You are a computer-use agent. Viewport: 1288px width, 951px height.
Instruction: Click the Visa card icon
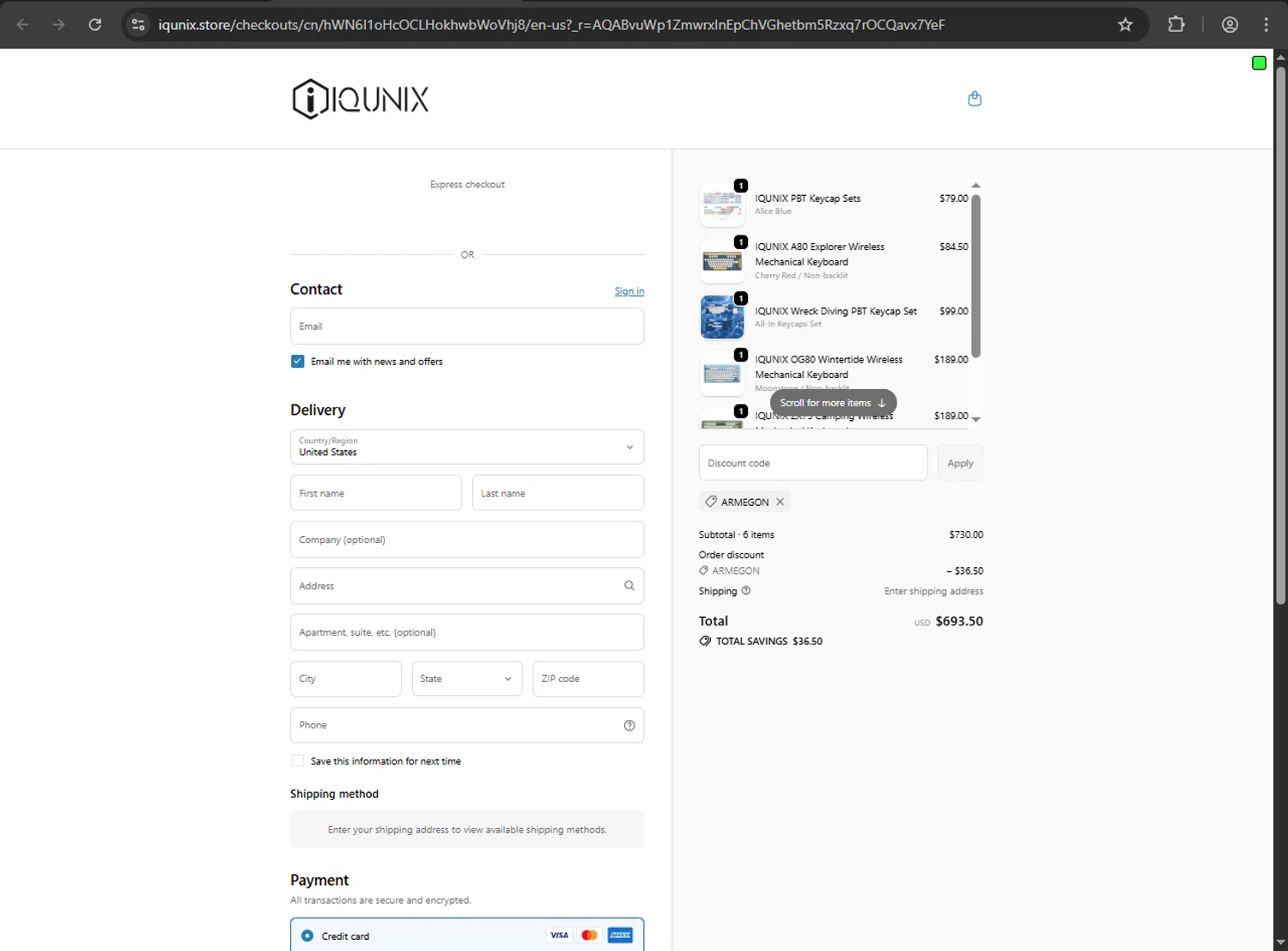click(x=559, y=935)
